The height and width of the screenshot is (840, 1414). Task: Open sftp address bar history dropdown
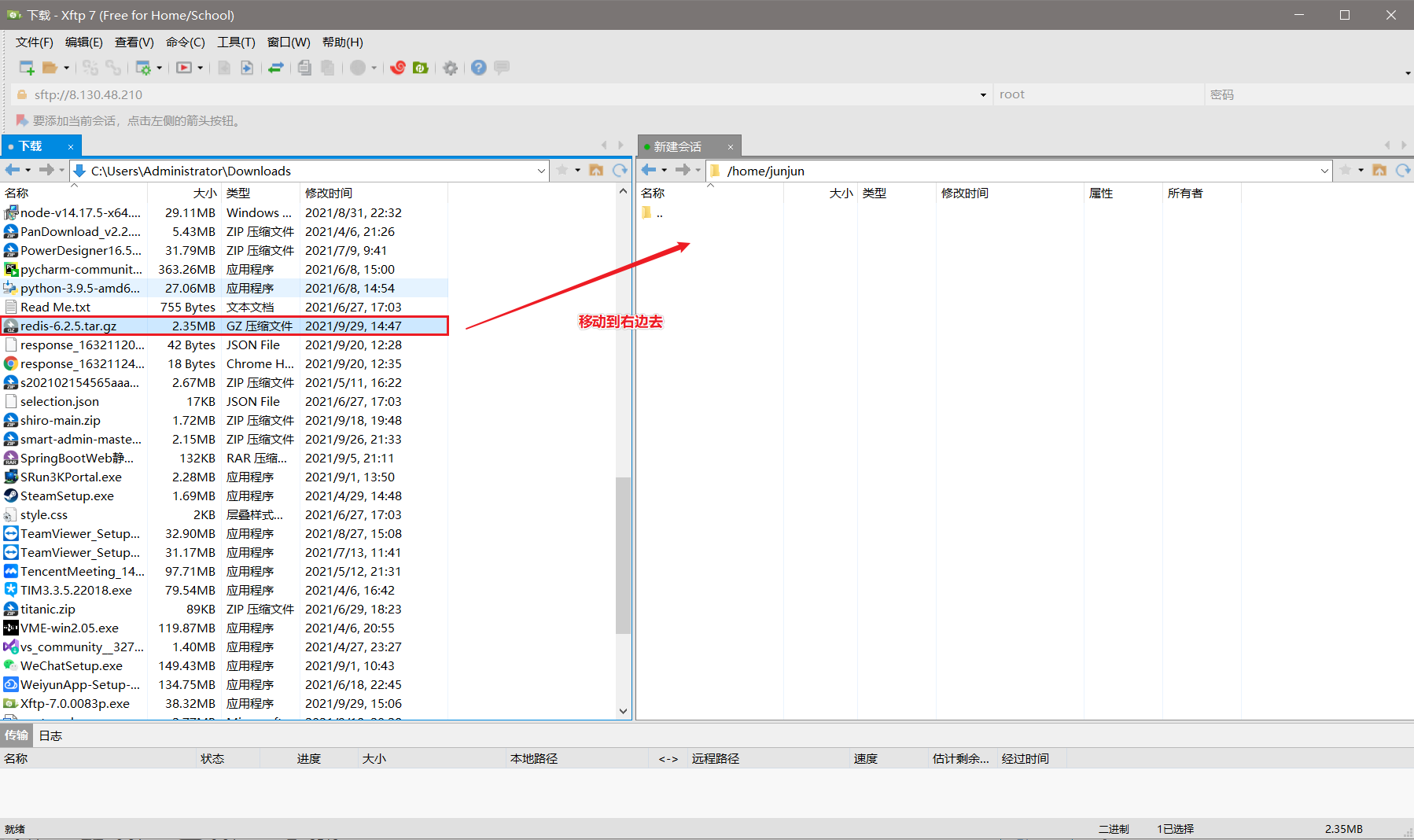(x=983, y=95)
